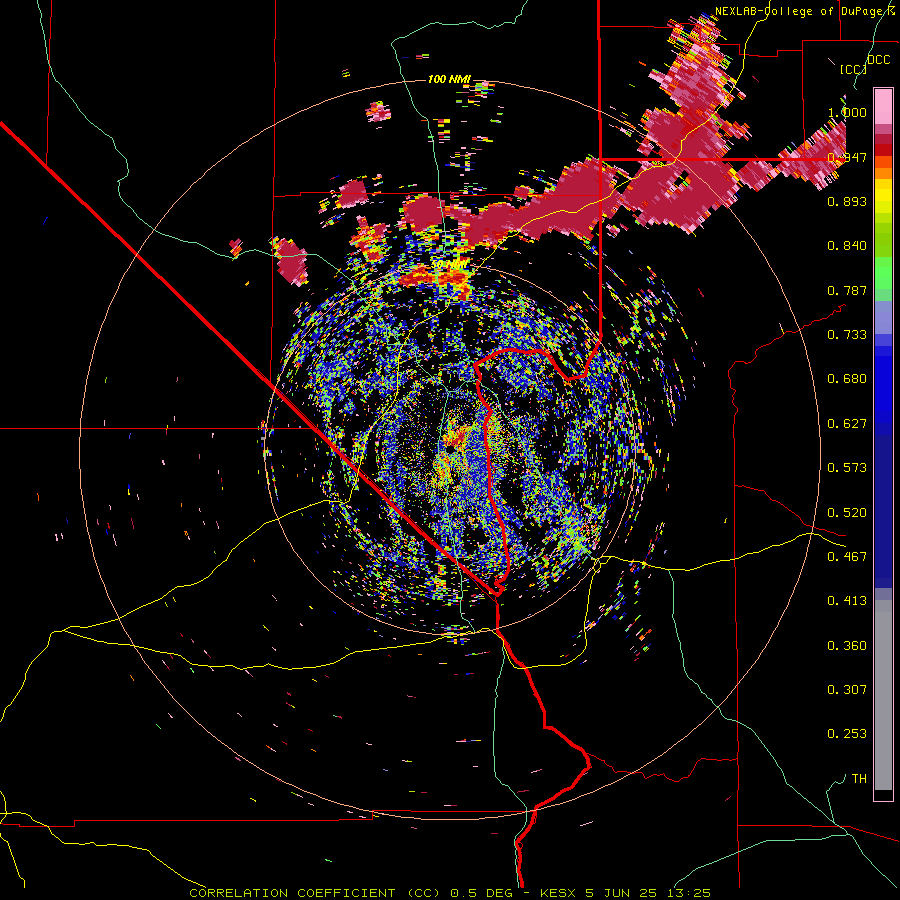Image resolution: width=900 pixels, height=900 pixels.
Task: Select the 0.893 scale value
Action: (847, 201)
